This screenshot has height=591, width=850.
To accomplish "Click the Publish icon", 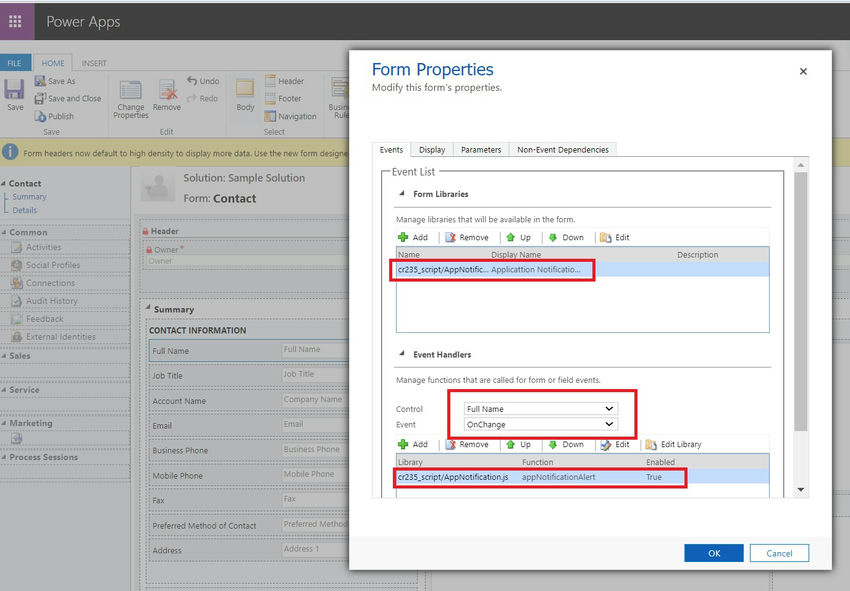I will point(55,115).
